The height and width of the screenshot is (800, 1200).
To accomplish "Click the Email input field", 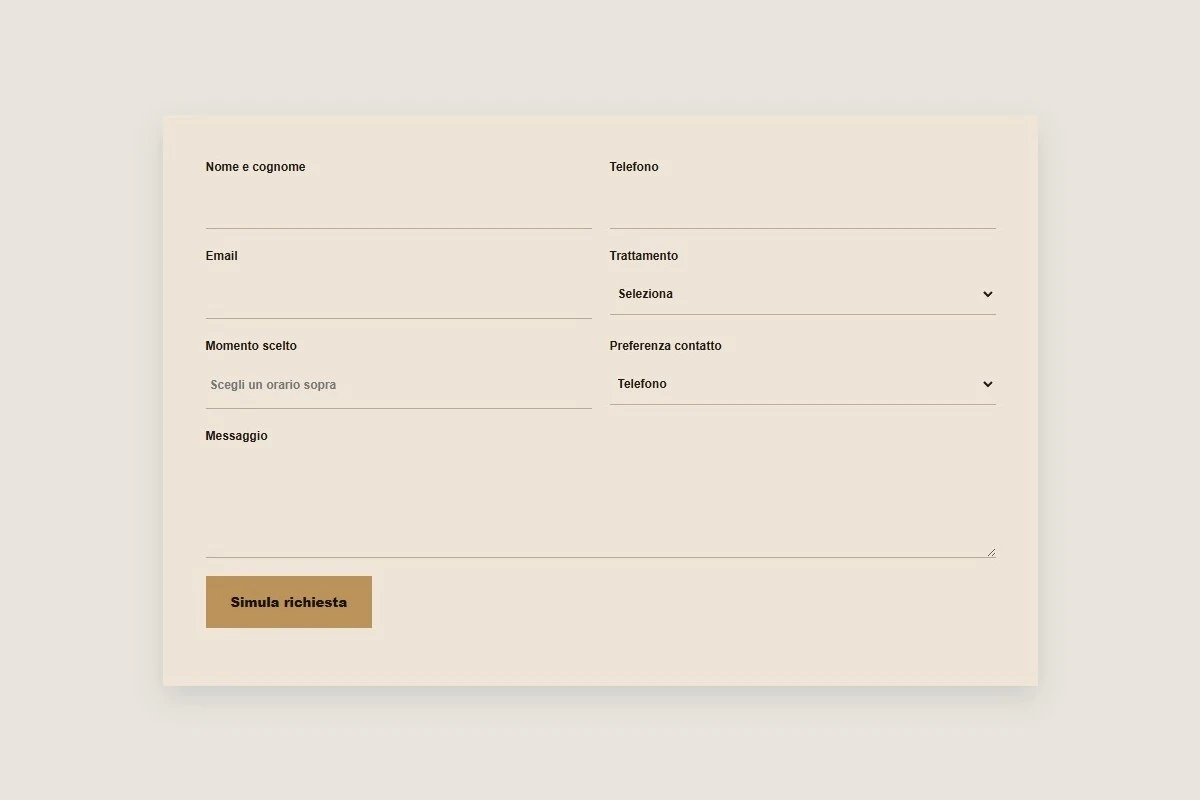I will (398, 295).
